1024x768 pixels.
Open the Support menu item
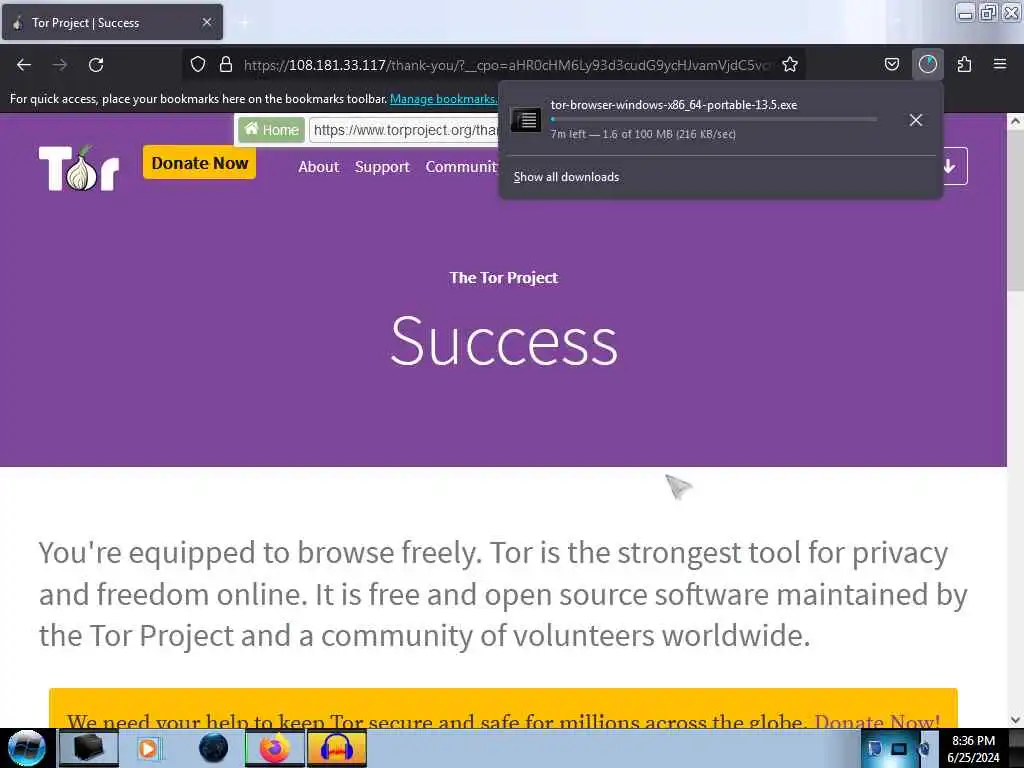382,167
